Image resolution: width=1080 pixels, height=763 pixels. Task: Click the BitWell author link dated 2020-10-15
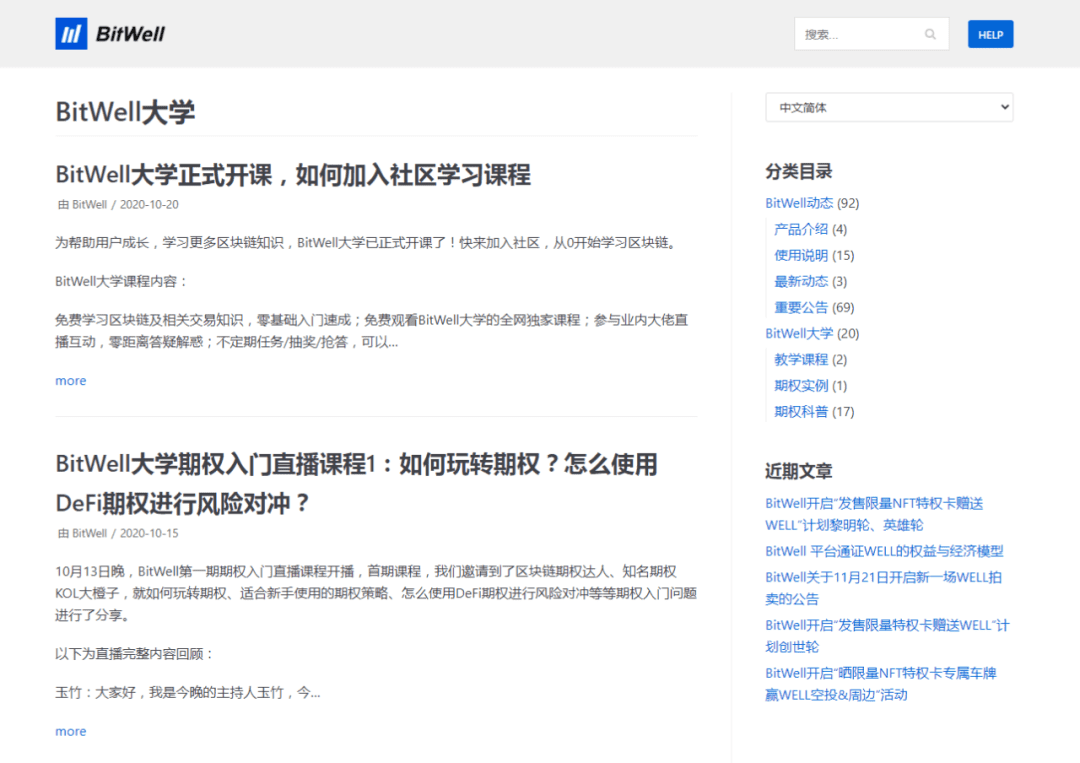pyautogui.click(x=90, y=533)
